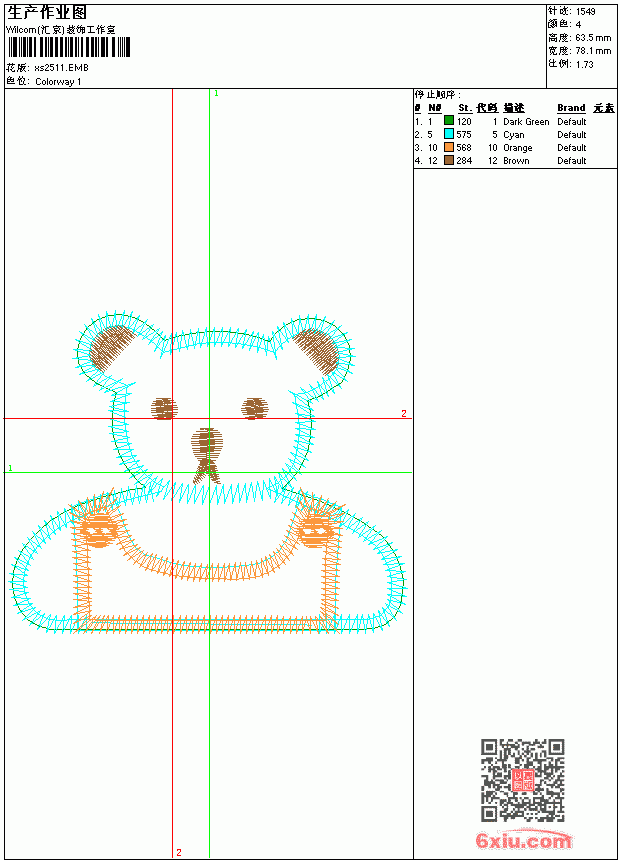The width and height of the screenshot is (620, 860).
Task: Click the barcode under the studio name
Action: tap(69, 47)
